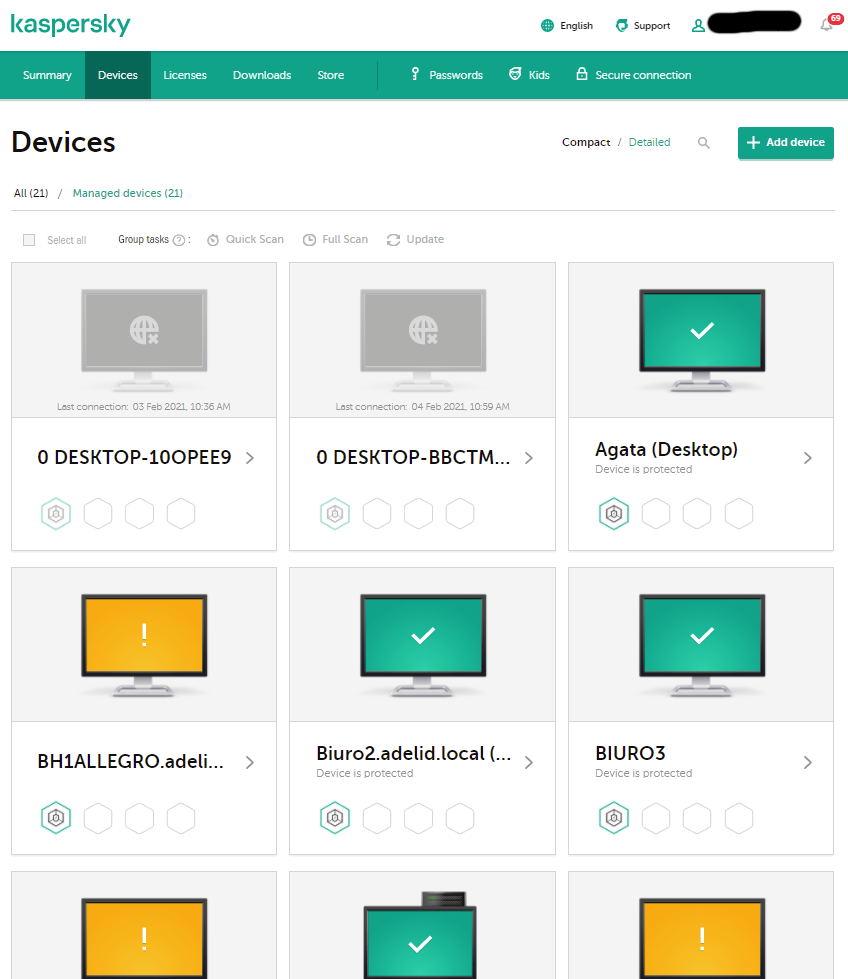Viewport: 848px width, 979px height.
Task: Click the 0 DESKTOP-BBCTM... device name
Action: click(413, 458)
